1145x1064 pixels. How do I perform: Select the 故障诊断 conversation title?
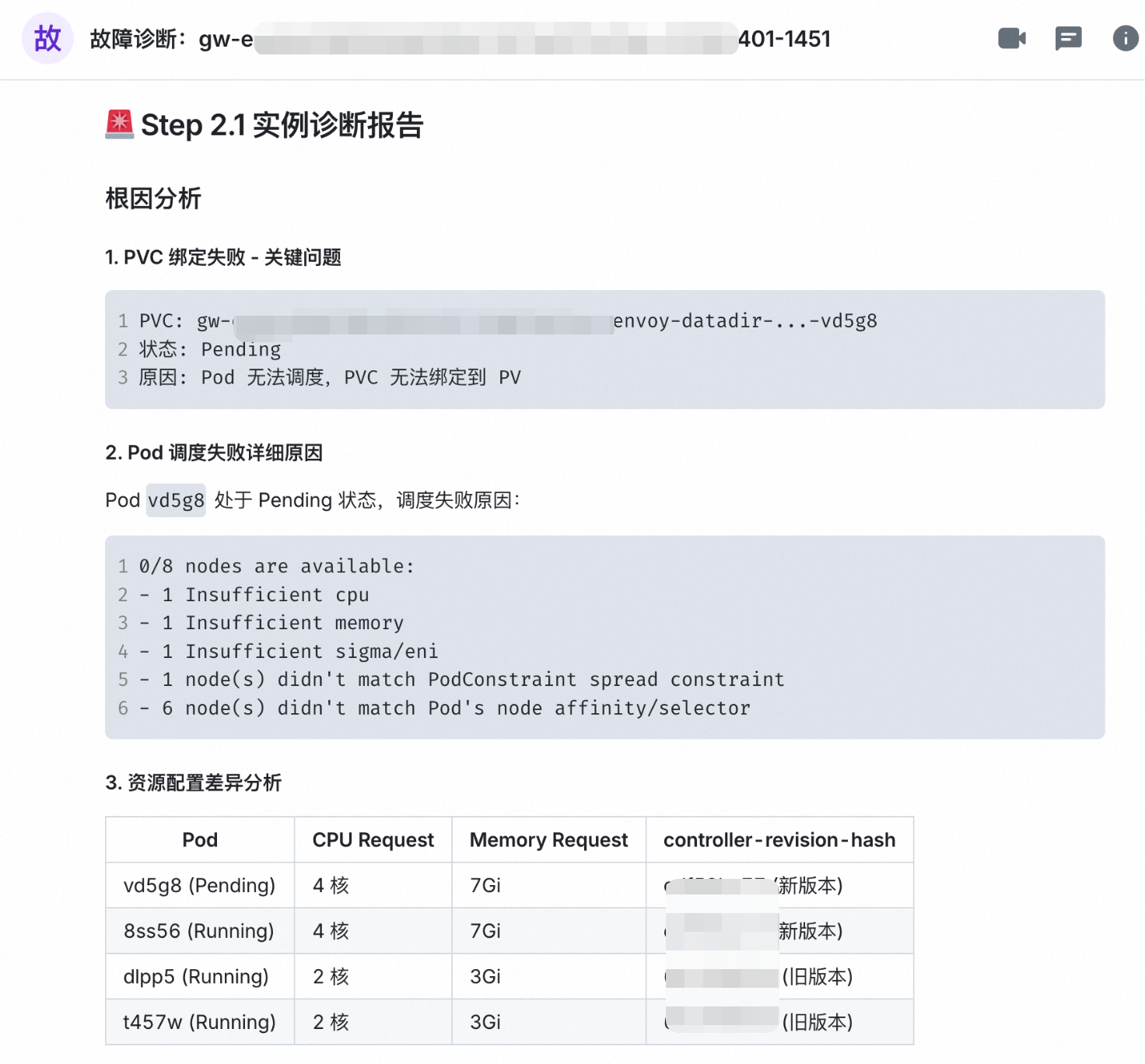tap(460, 39)
